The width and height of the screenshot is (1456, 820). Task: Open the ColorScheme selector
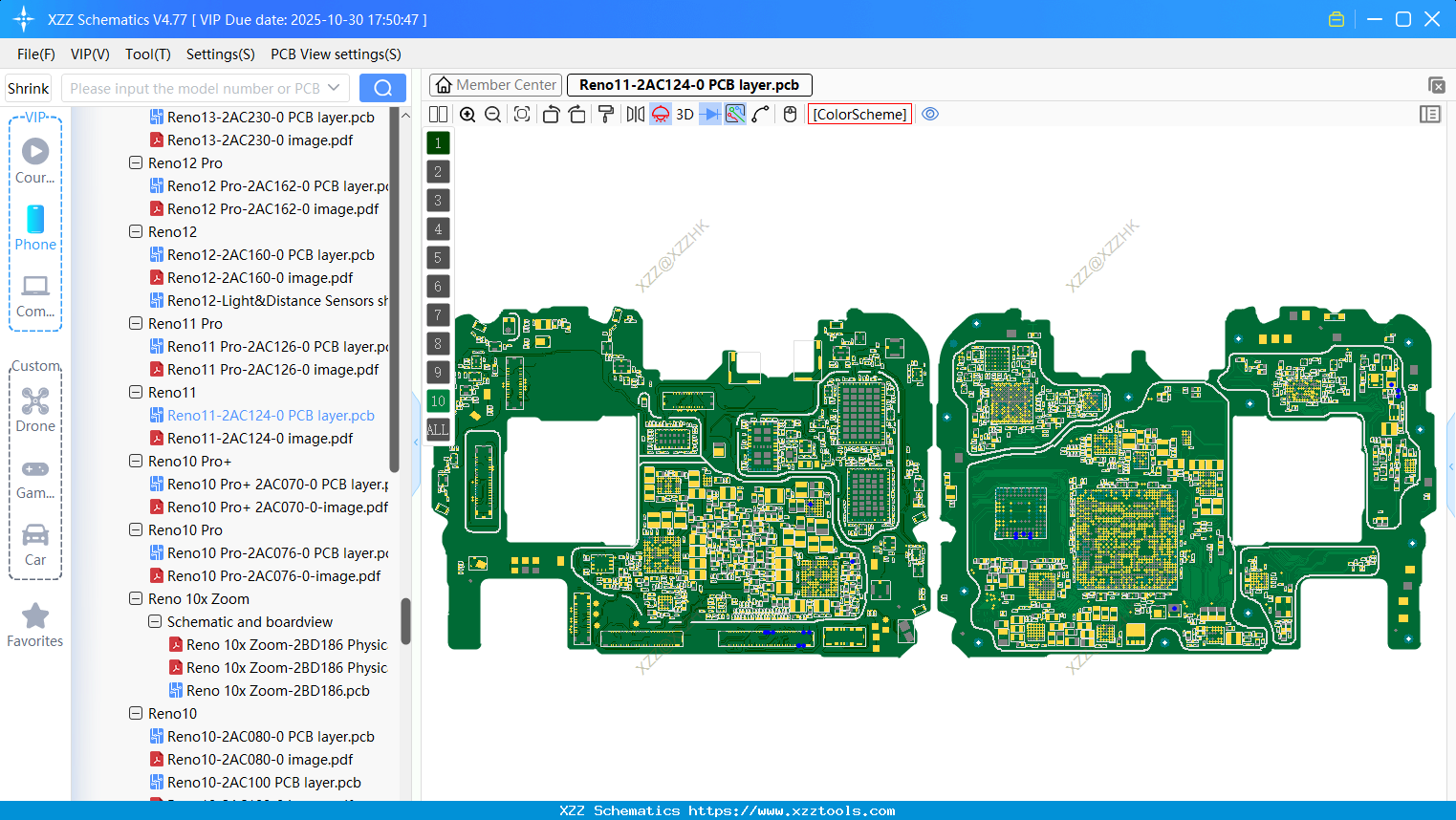[x=859, y=115]
